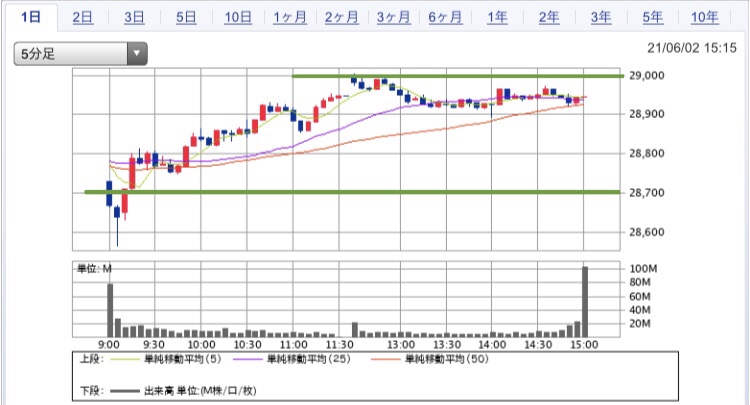Click the 60M volume axis label
Image resolution: width=750 pixels, height=405 pixels.
click(640, 296)
